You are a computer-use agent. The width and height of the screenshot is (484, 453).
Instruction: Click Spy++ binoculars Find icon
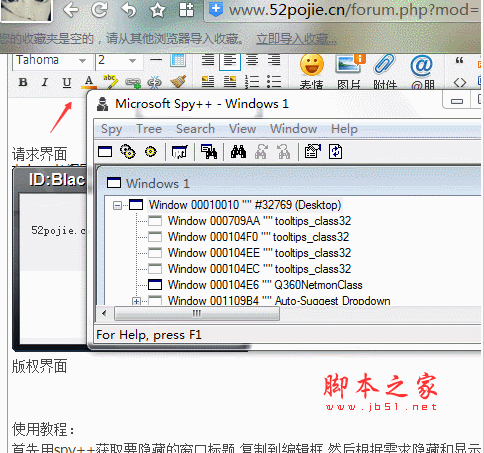(x=238, y=152)
